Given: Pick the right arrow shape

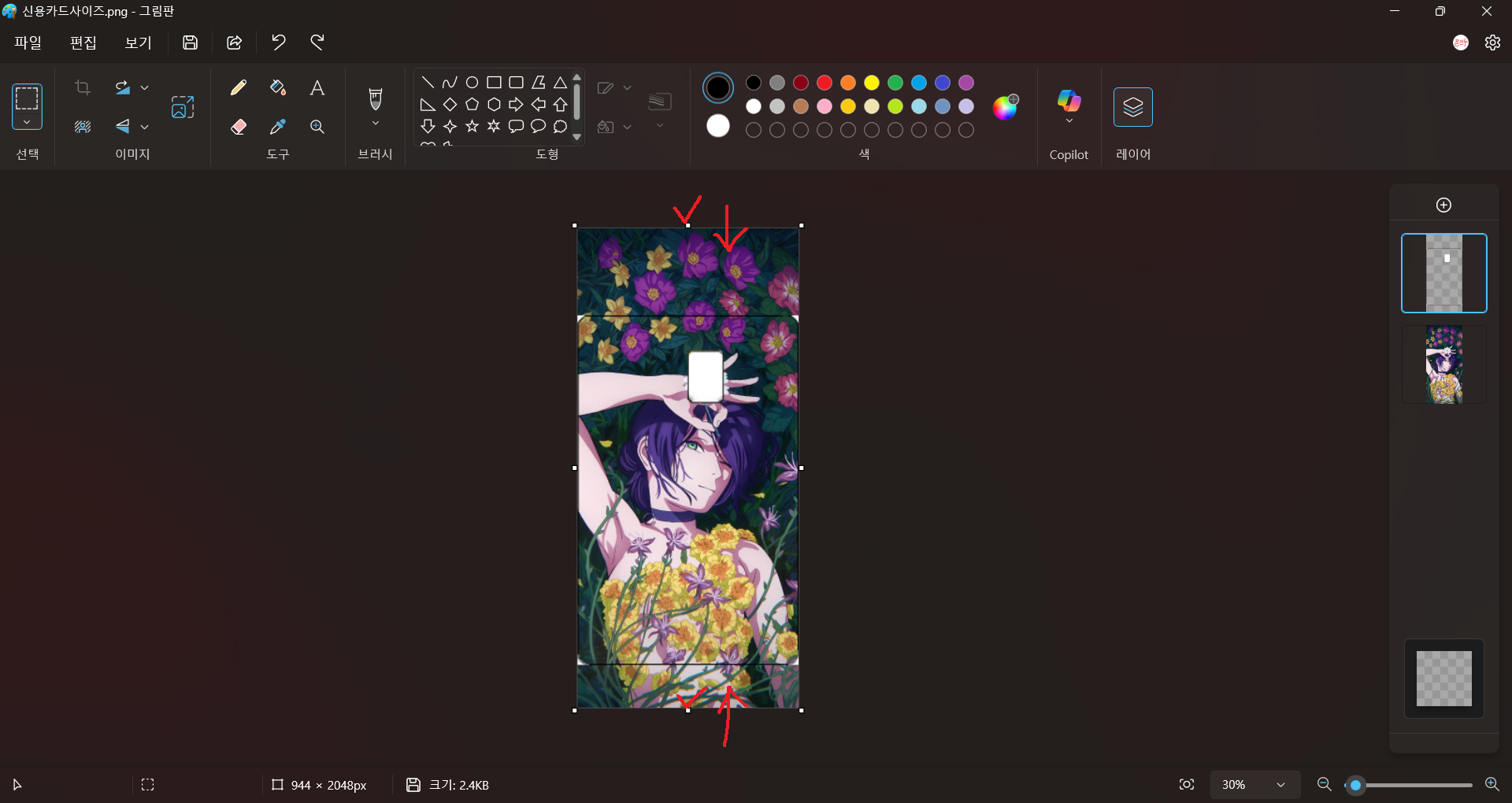Looking at the screenshot, I should (x=516, y=104).
